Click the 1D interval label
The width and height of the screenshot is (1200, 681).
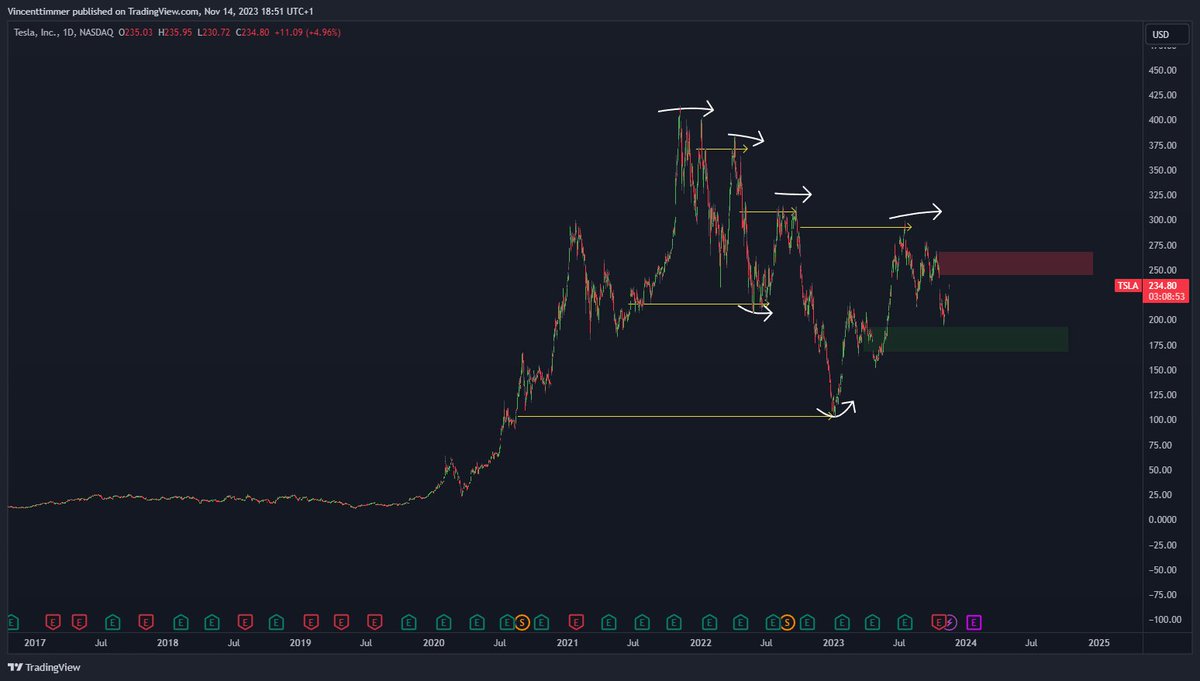69,33
